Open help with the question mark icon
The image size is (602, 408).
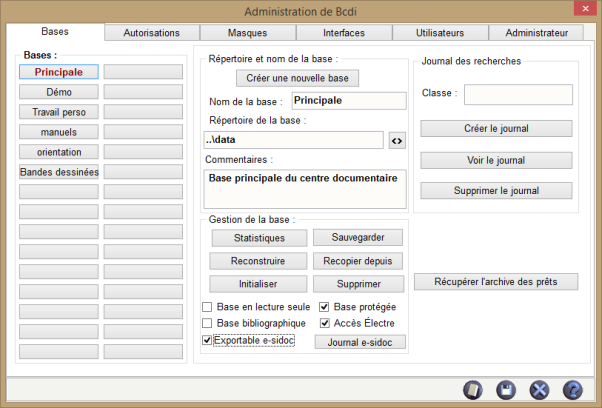click(572, 390)
